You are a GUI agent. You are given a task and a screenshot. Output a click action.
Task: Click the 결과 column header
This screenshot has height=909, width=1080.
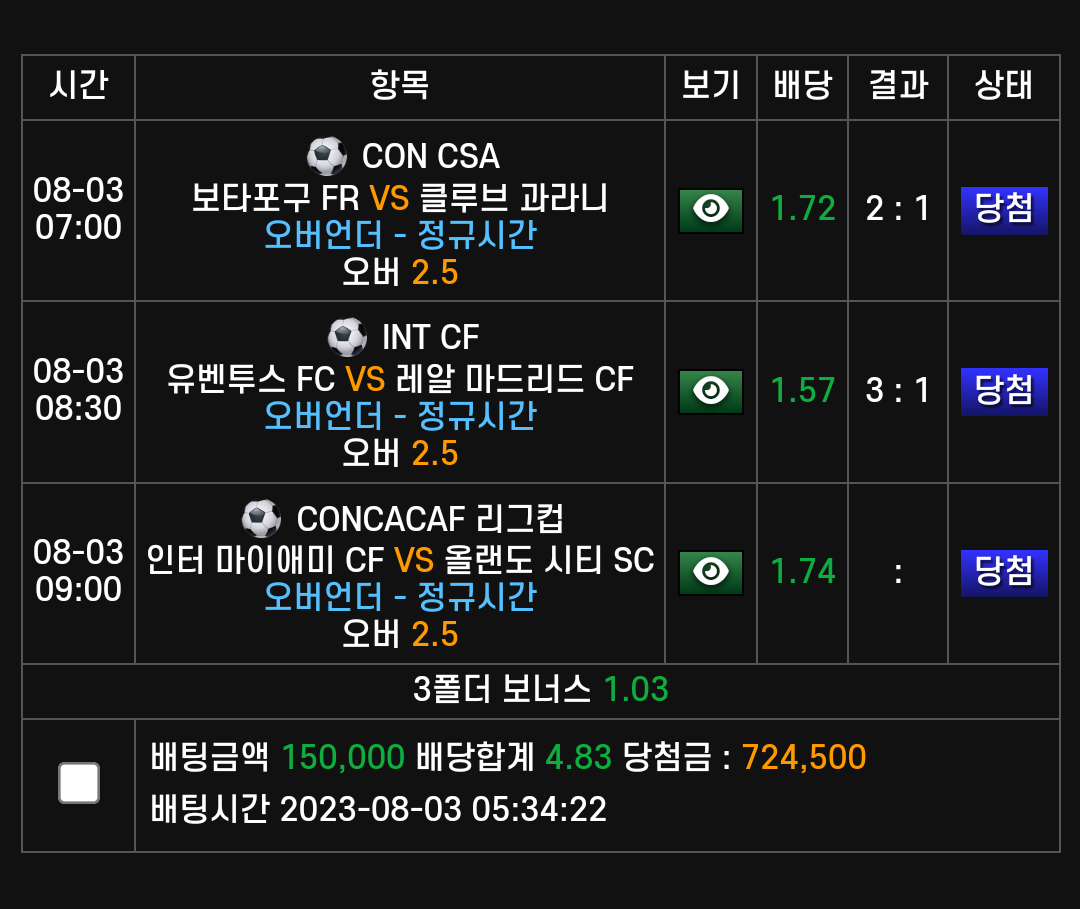(x=898, y=86)
